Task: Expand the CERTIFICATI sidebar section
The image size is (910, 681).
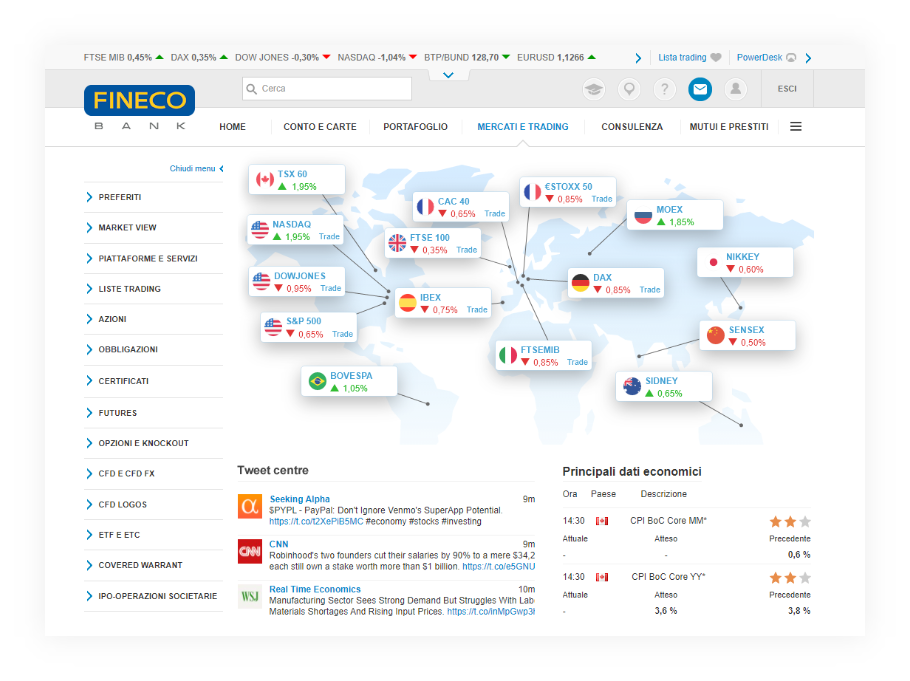Action: 153,381
